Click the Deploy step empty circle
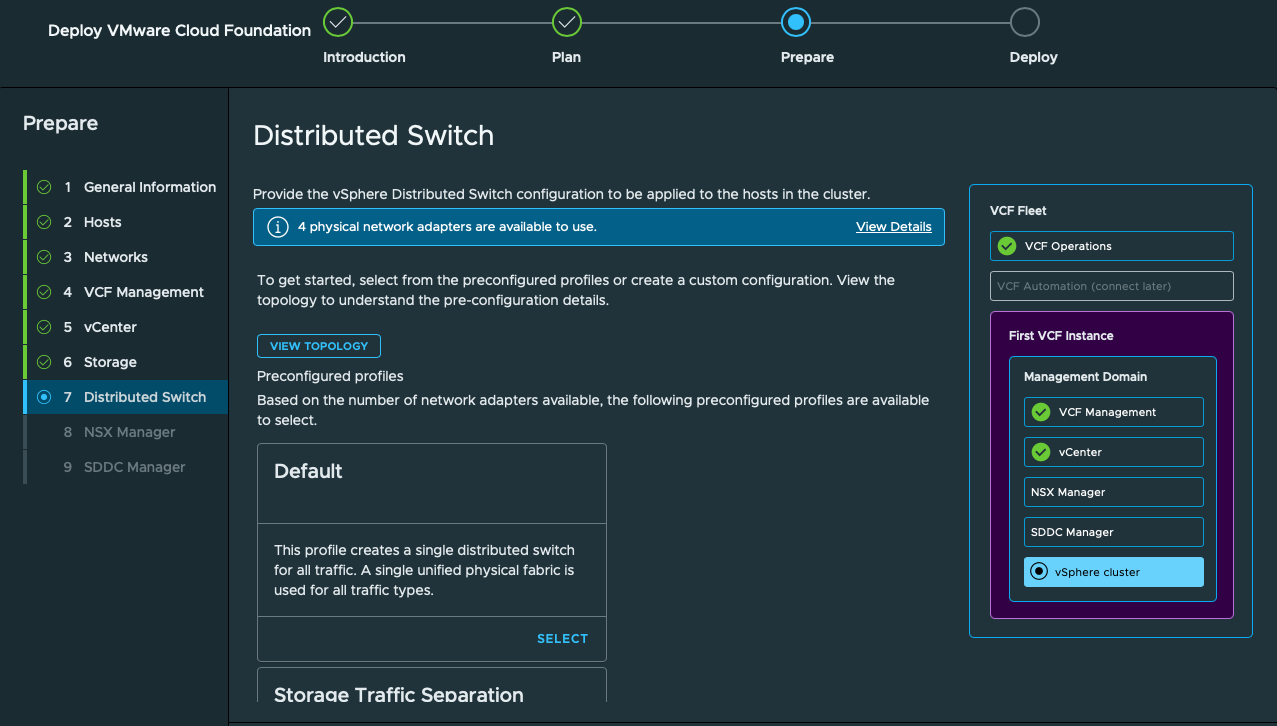Screen dimensions: 1277x726 click(x=1025, y=21)
